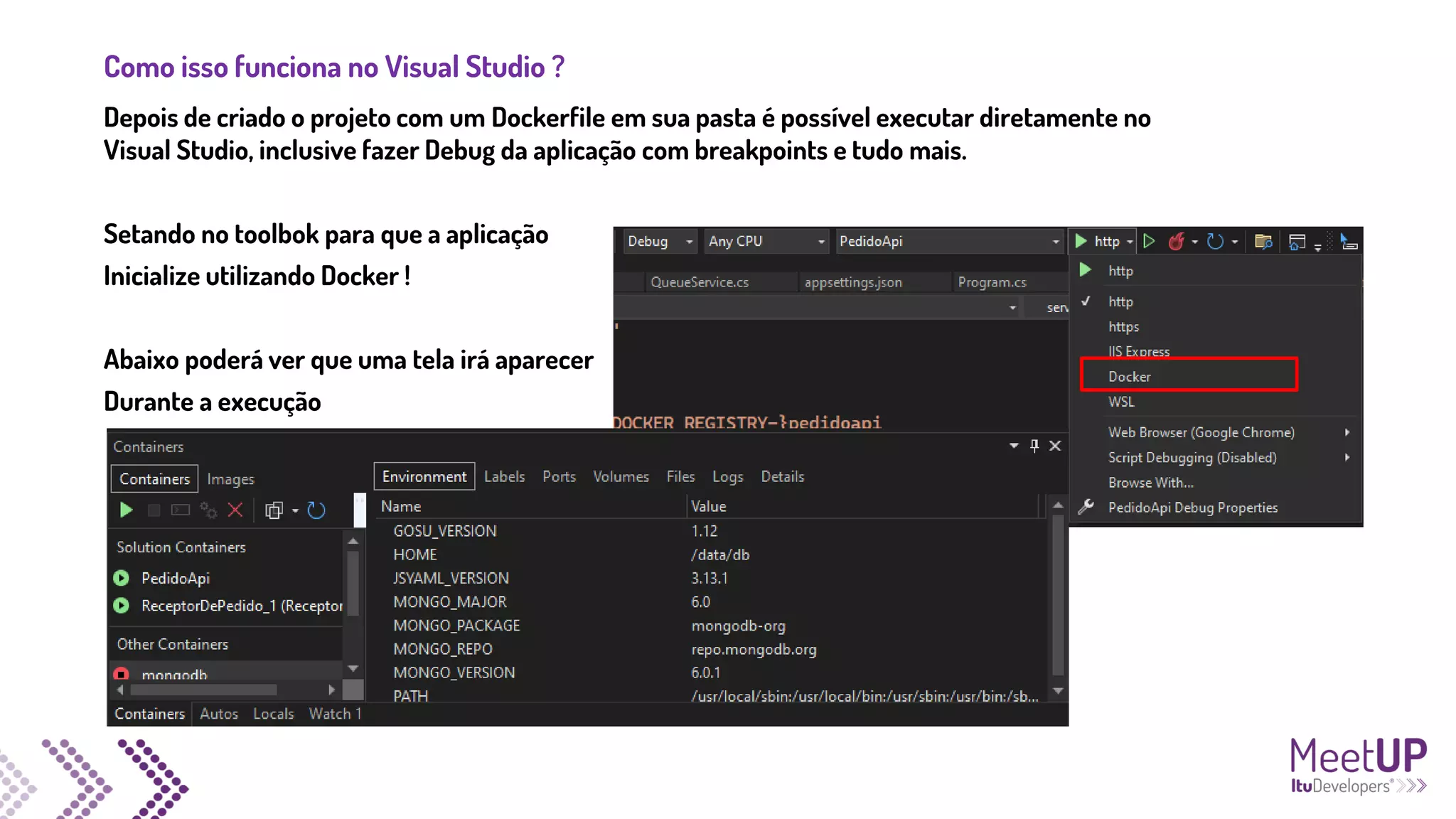Viewport: 1456px width, 819px height.
Task: Switch to the Autos bottom tab
Action: tap(219, 714)
